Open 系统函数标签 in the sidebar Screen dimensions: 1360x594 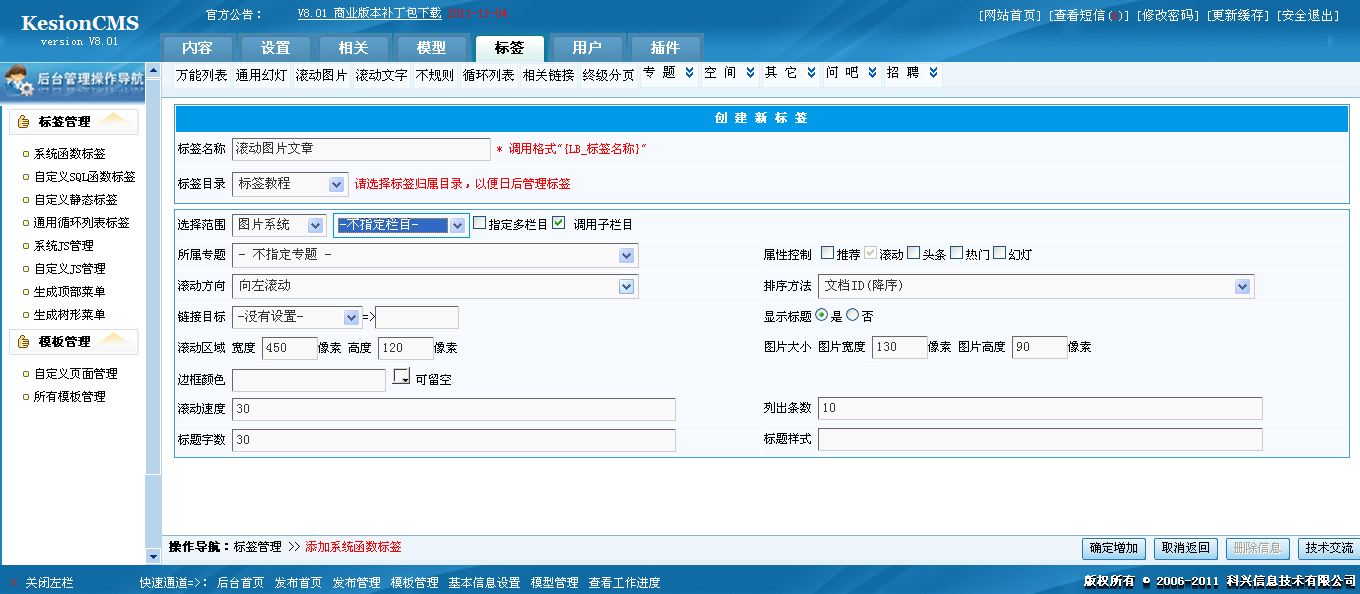[x=69, y=154]
